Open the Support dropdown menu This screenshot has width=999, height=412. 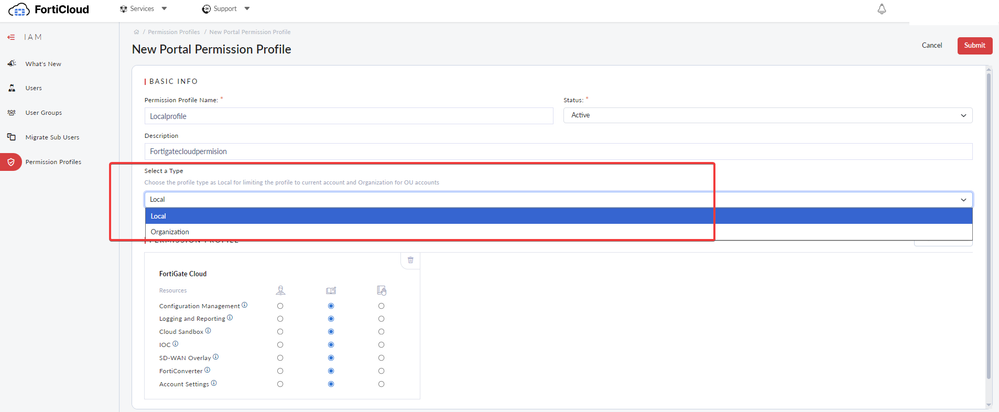225,9
